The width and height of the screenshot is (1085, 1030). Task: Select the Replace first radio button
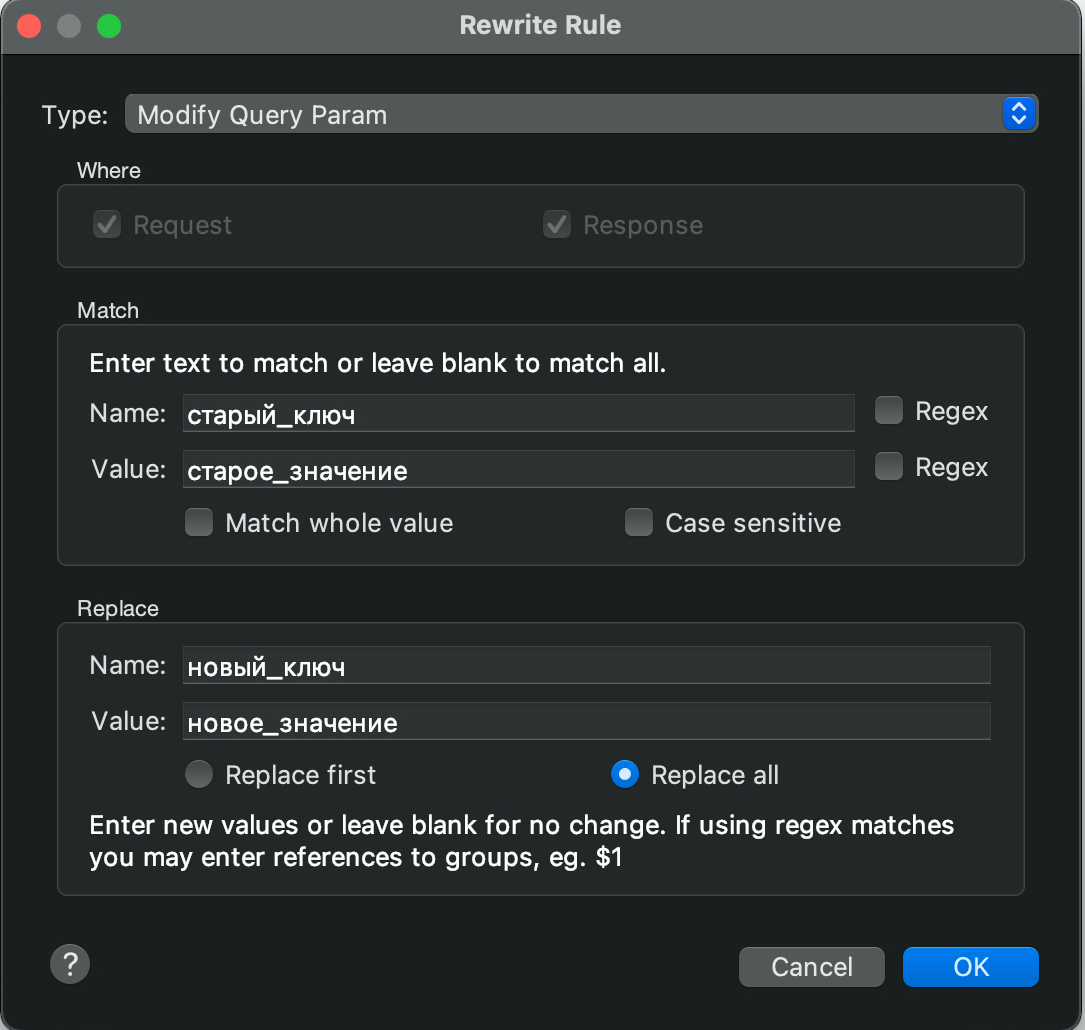point(200,775)
